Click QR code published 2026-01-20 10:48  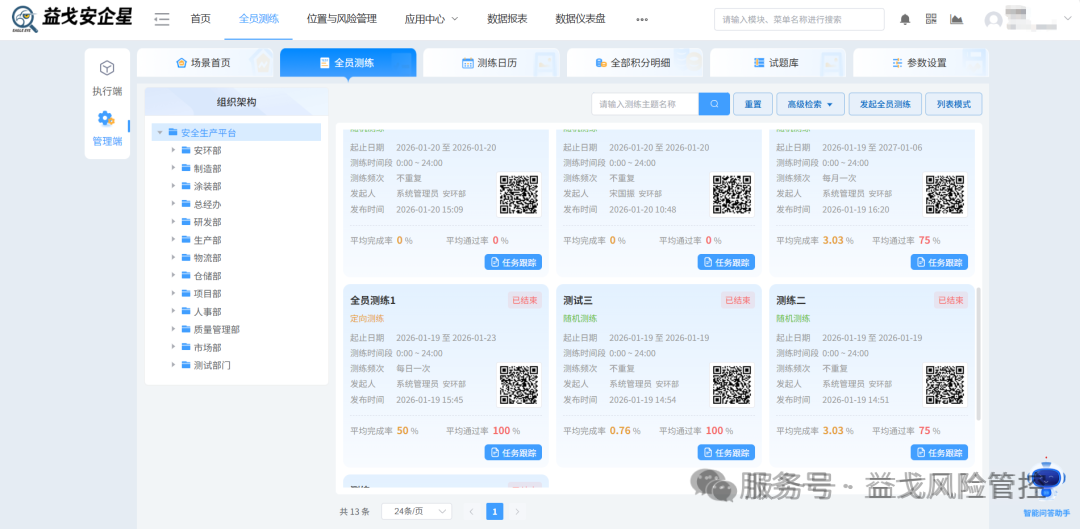point(732,194)
